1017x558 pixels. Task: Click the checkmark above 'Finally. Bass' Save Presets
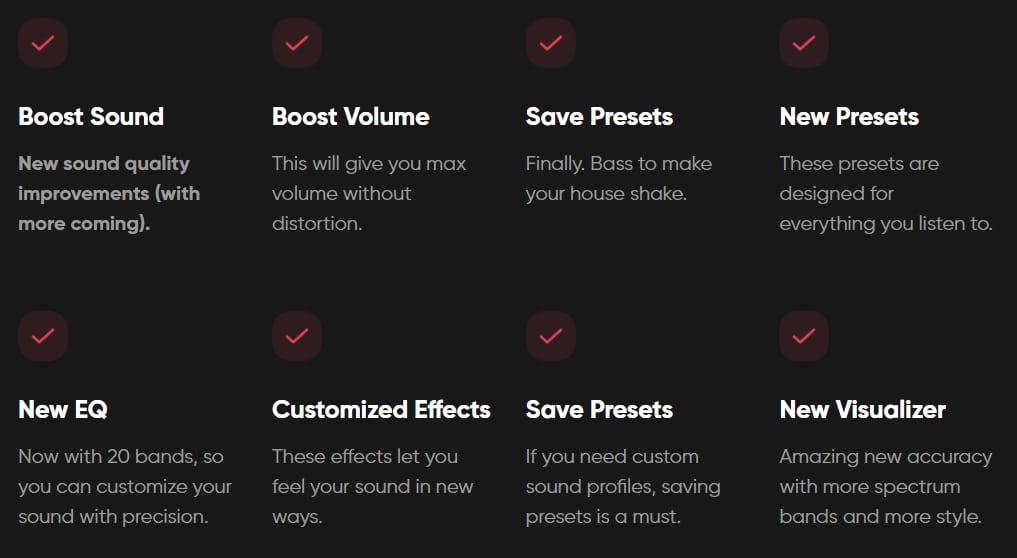pyautogui.click(x=551, y=43)
